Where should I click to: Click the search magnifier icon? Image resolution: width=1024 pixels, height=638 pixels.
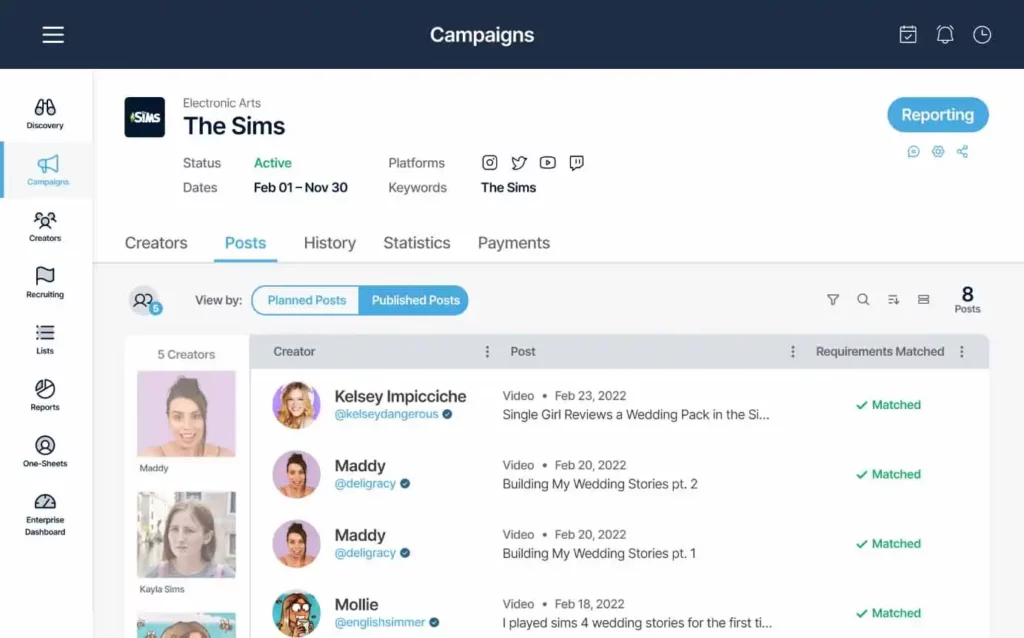[863, 299]
